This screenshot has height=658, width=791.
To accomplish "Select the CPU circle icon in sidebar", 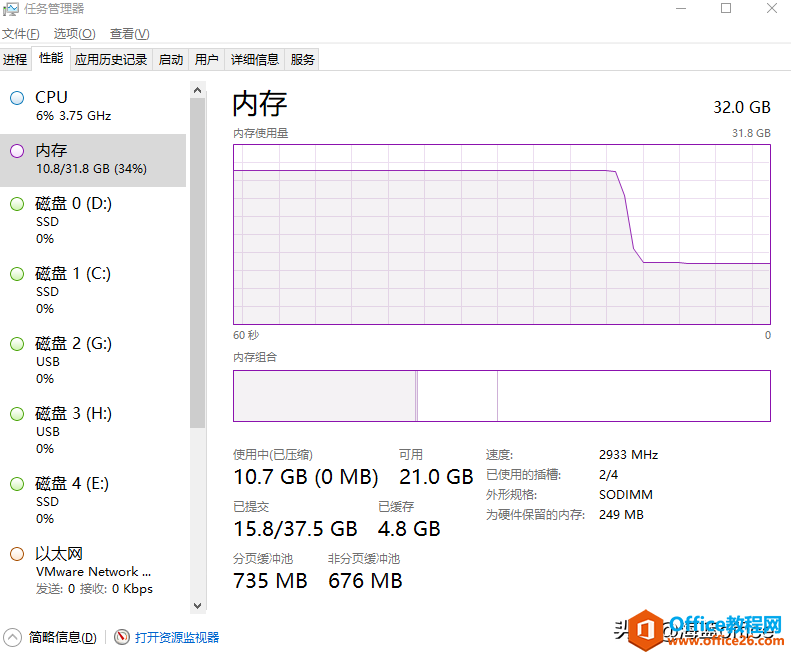I will click(x=16, y=98).
